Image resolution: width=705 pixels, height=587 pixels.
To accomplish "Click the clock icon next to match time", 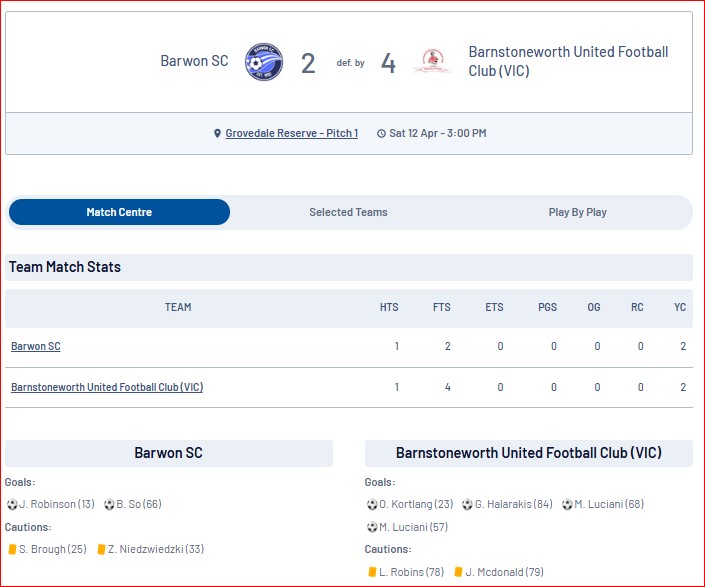I will [381, 133].
